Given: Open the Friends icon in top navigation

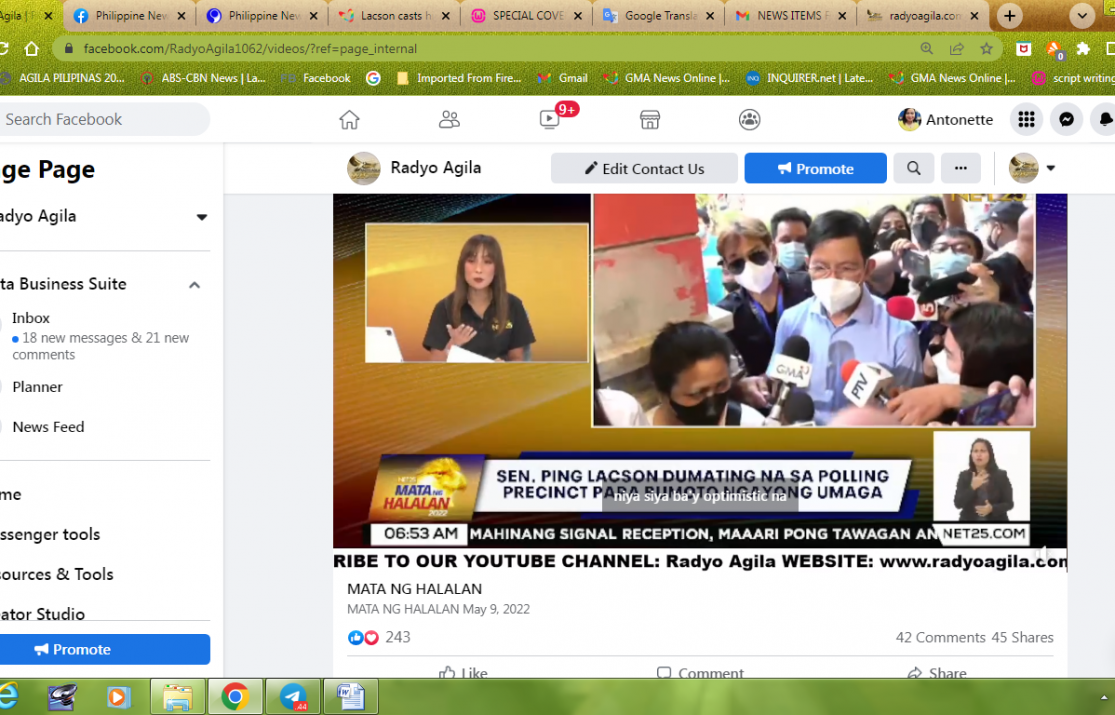Looking at the screenshot, I should [449, 120].
